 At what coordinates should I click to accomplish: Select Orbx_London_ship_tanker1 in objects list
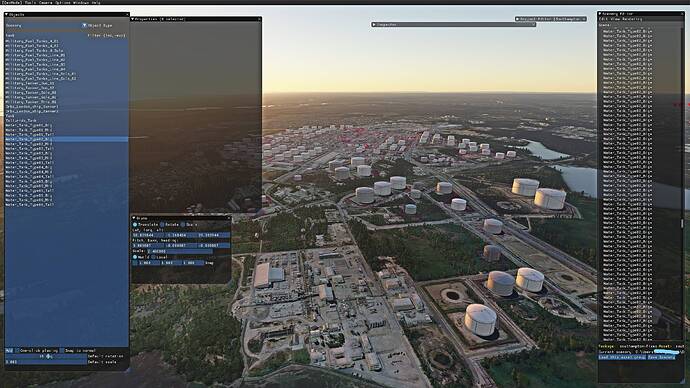tap(32, 106)
